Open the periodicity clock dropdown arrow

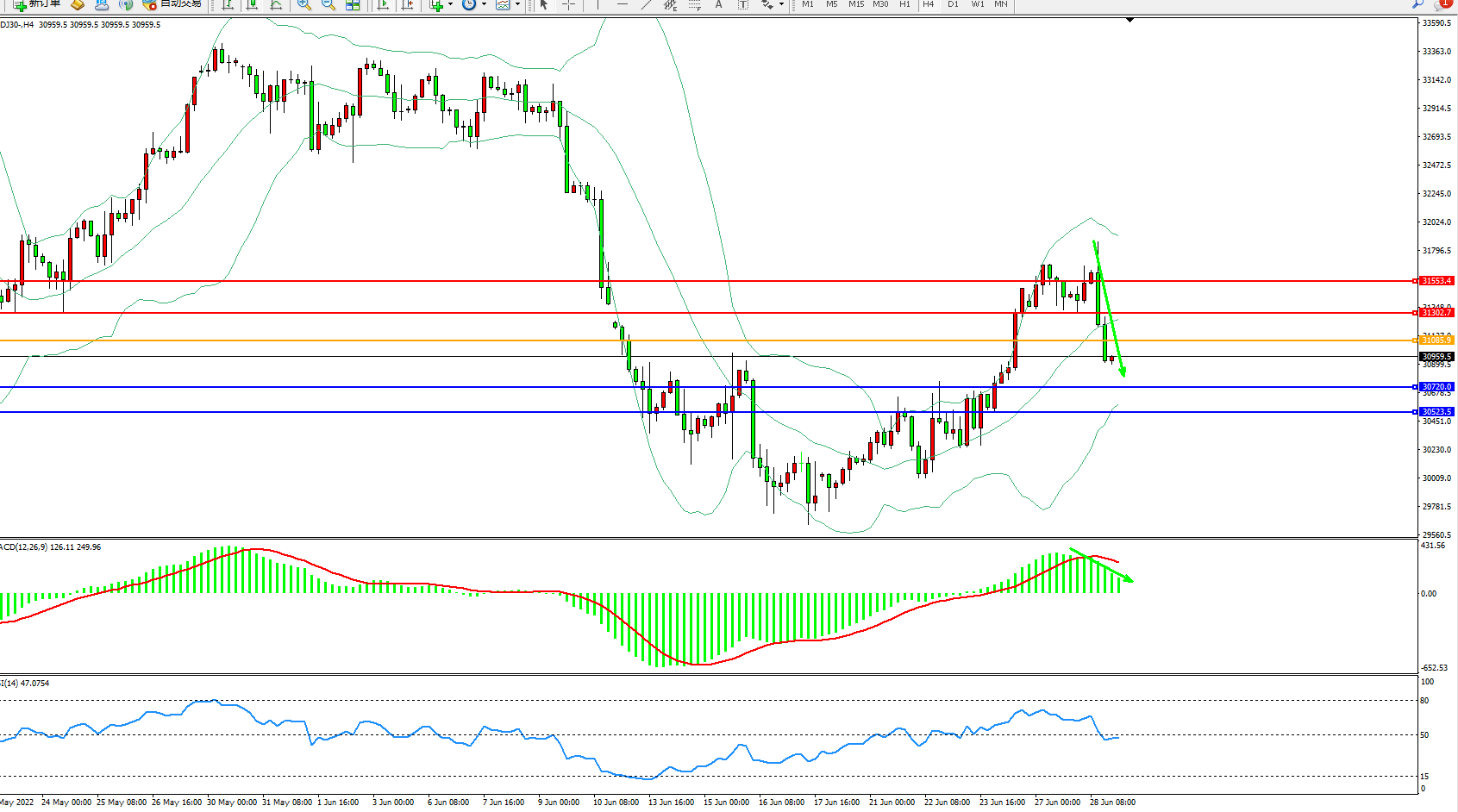pyautogui.click(x=484, y=4)
